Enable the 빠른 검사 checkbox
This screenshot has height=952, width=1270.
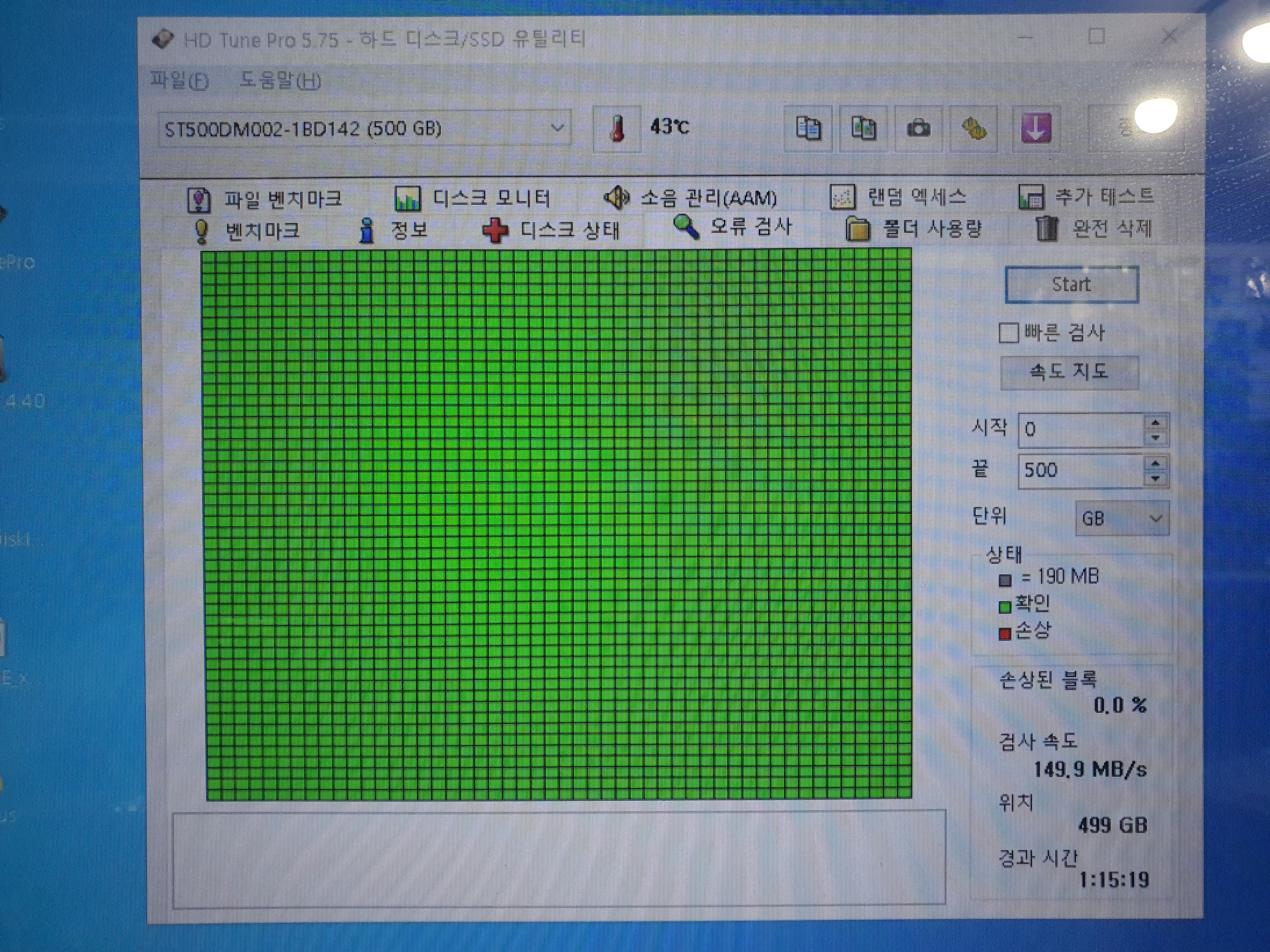point(1008,333)
